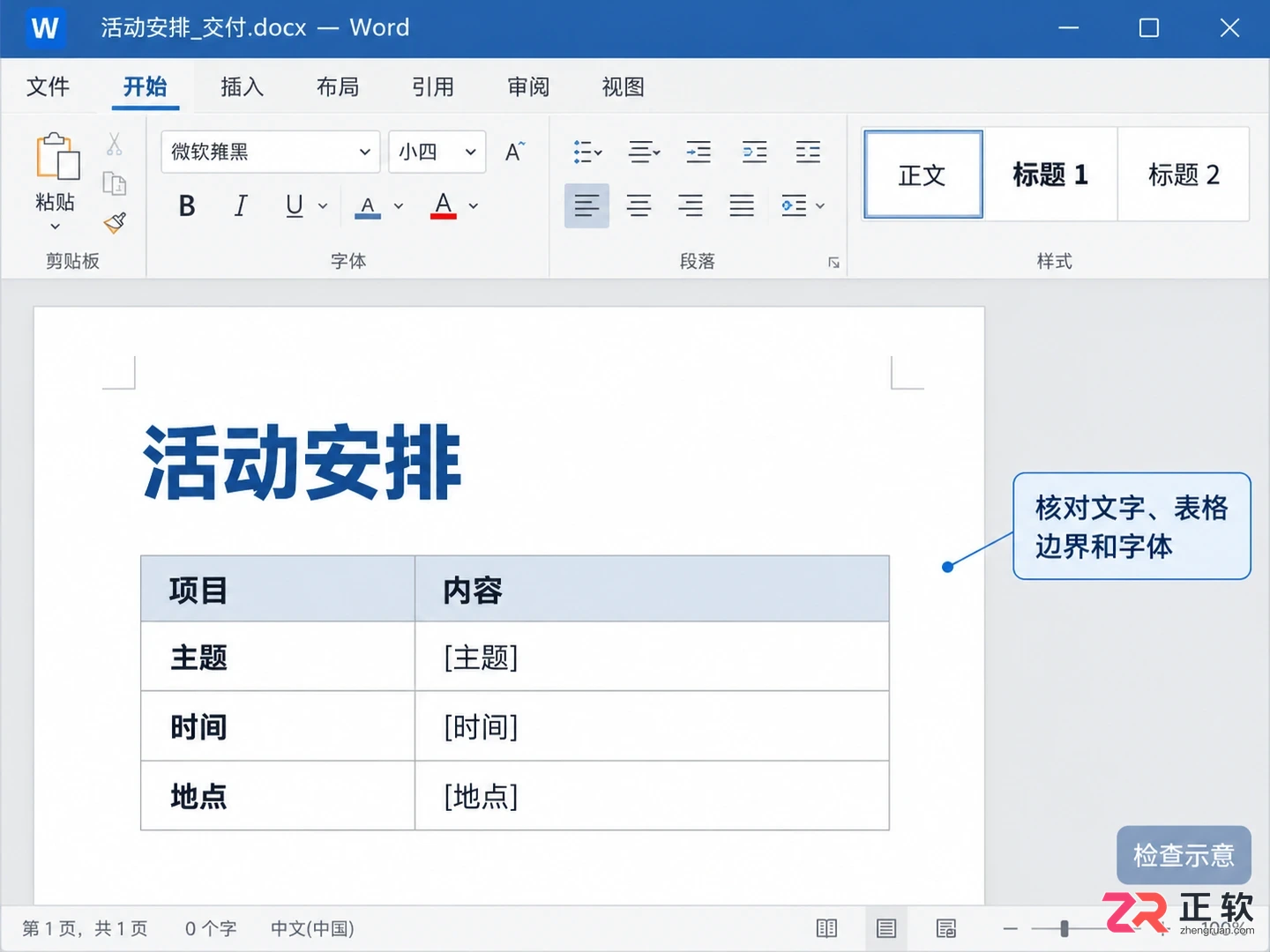
Task: Click the 0 个字 word count
Action: tap(211, 928)
